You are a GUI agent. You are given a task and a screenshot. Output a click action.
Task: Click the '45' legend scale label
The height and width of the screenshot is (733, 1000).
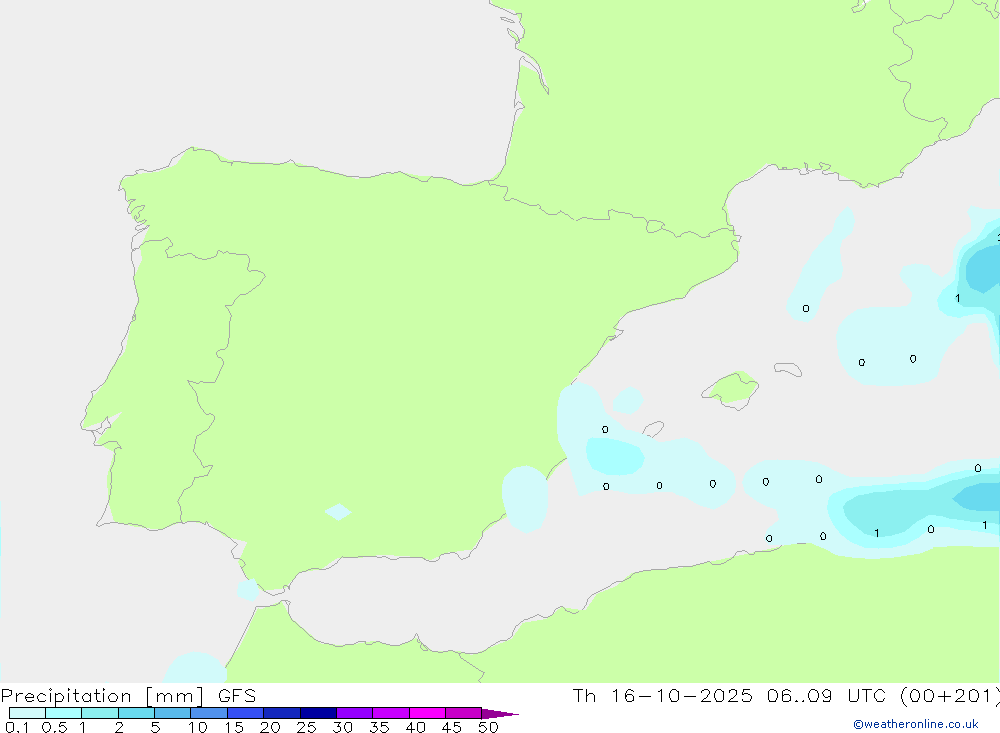pos(452,727)
